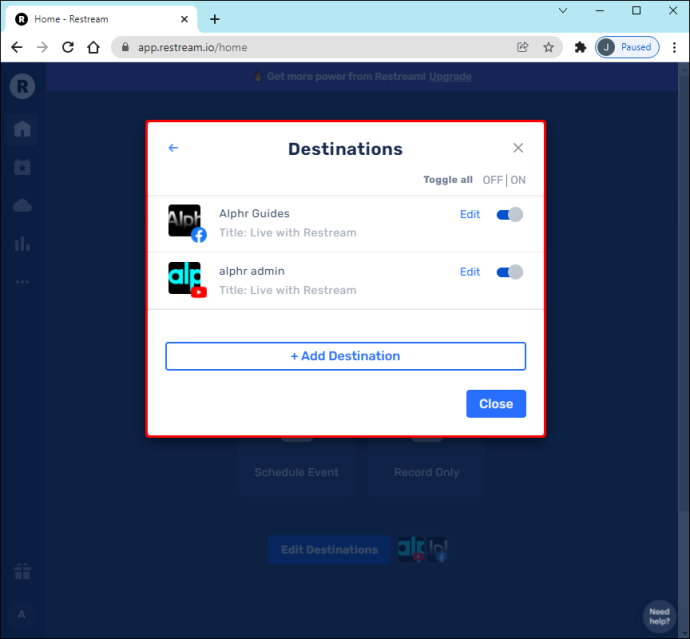Open Chrome three-dot menu

[674, 47]
